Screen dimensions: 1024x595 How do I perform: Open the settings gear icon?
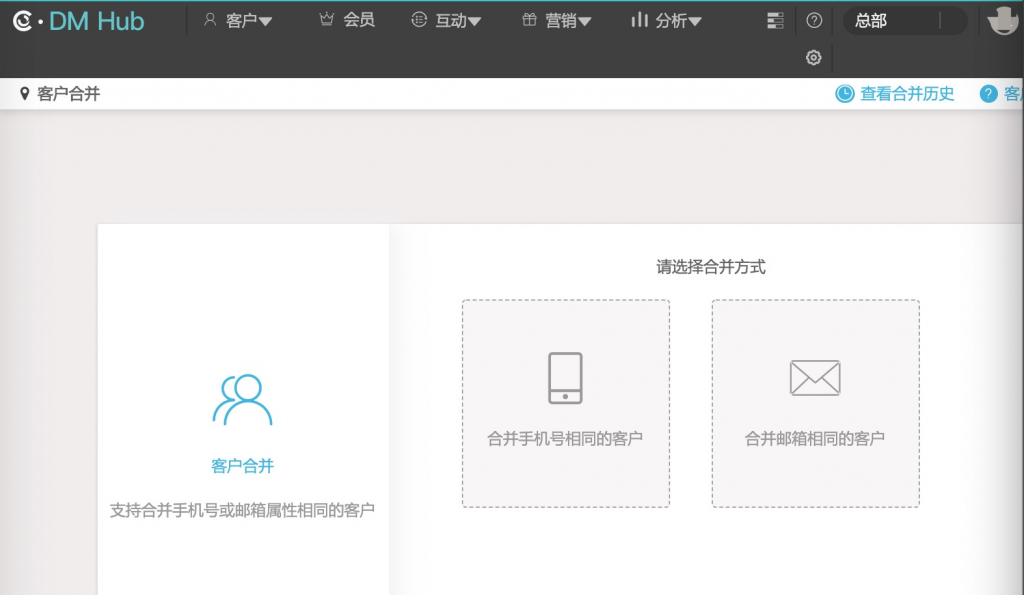click(x=814, y=58)
